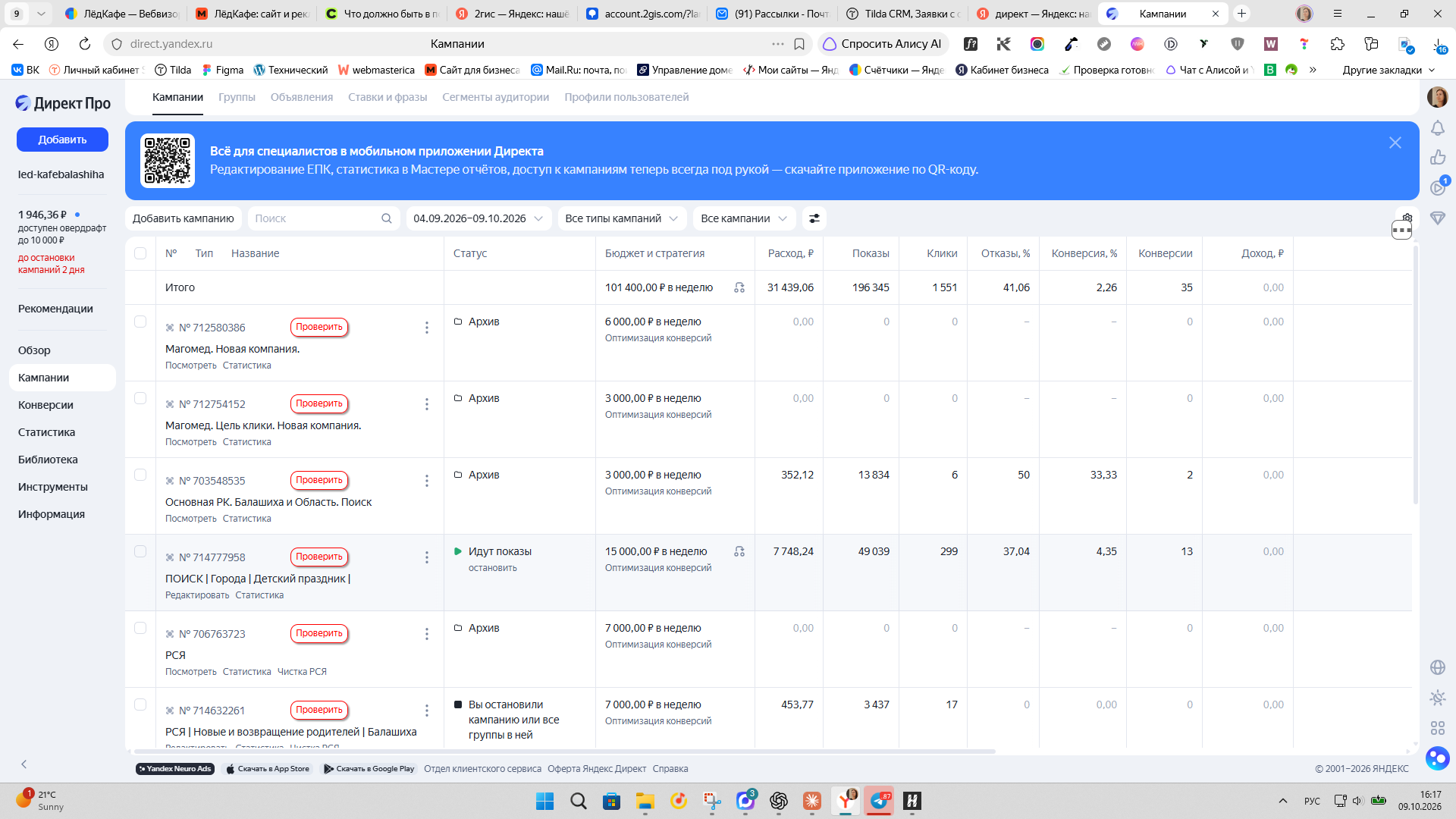Open Windows Start menu
Image resolution: width=1456 pixels, height=819 pixels.
tap(544, 801)
